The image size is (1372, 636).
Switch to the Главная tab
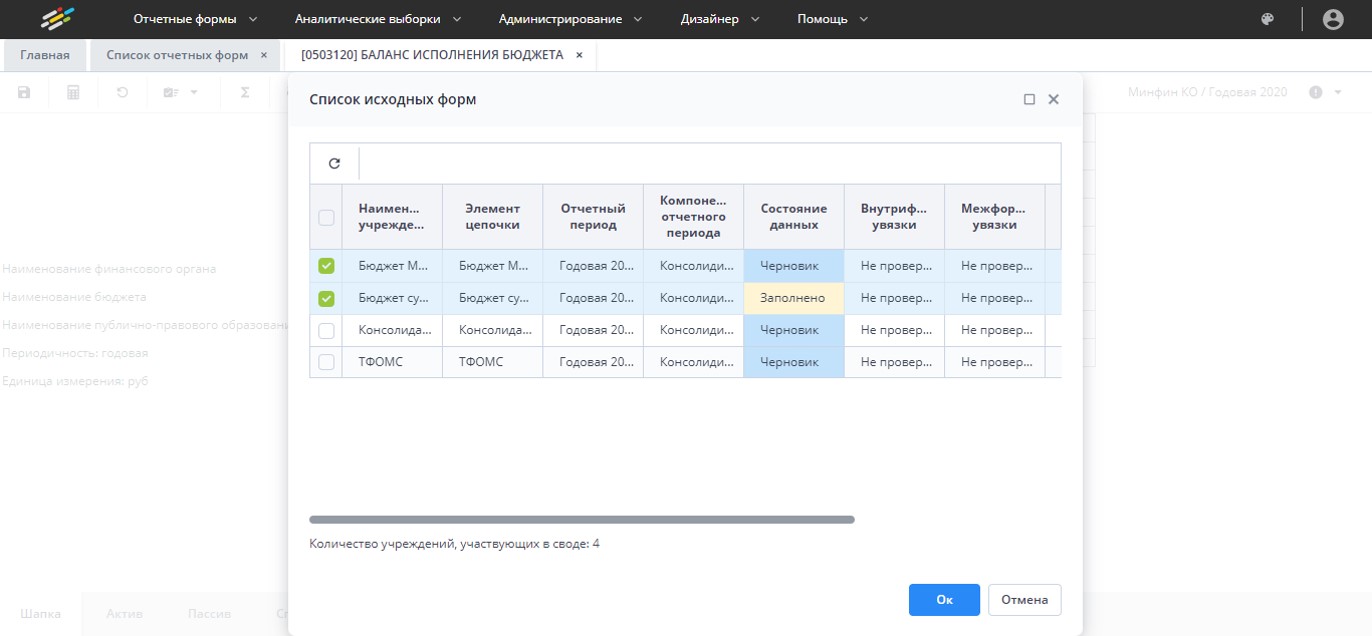point(45,55)
